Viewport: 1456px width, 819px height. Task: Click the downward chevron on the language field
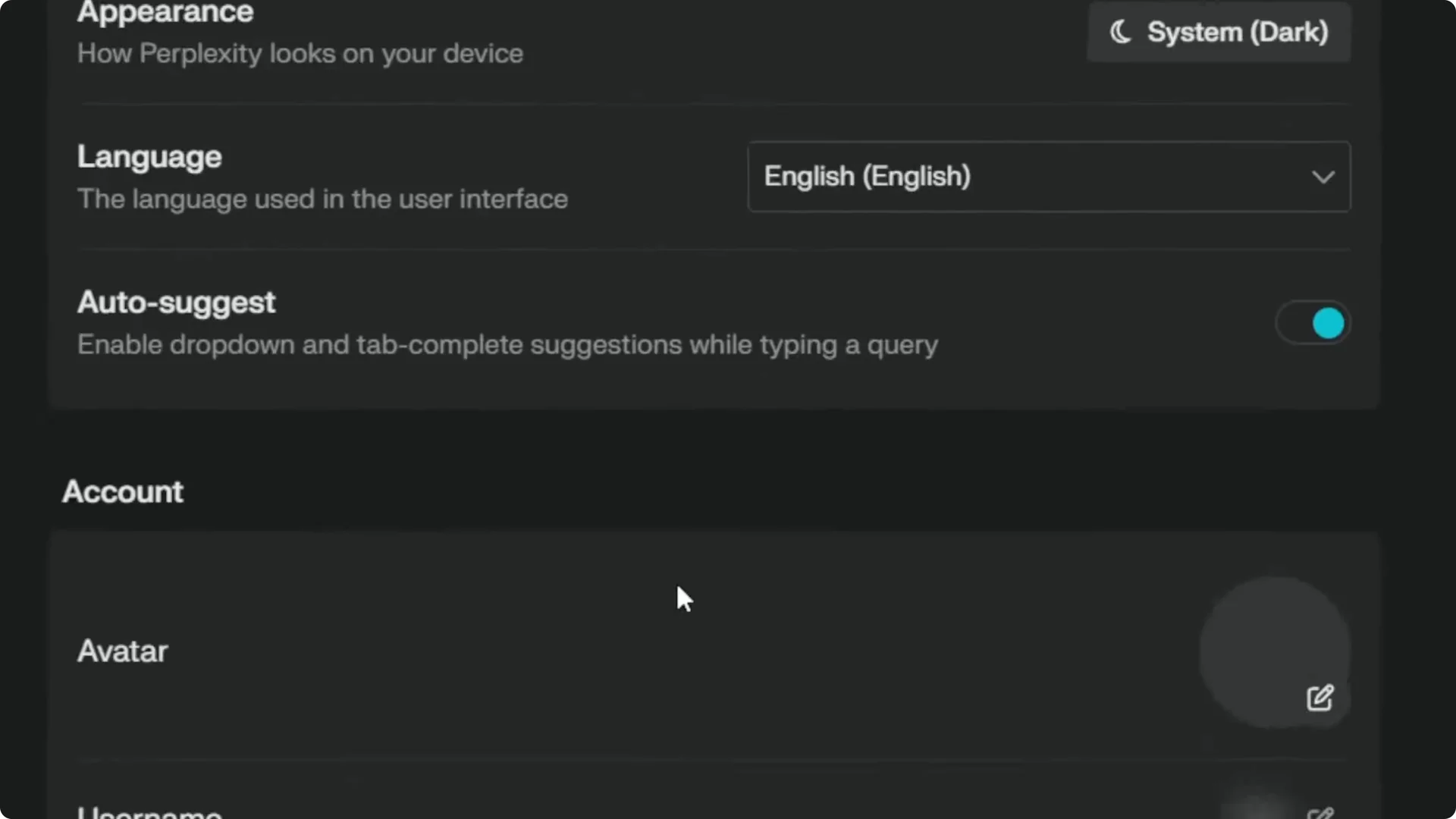(x=1323, y=177)
